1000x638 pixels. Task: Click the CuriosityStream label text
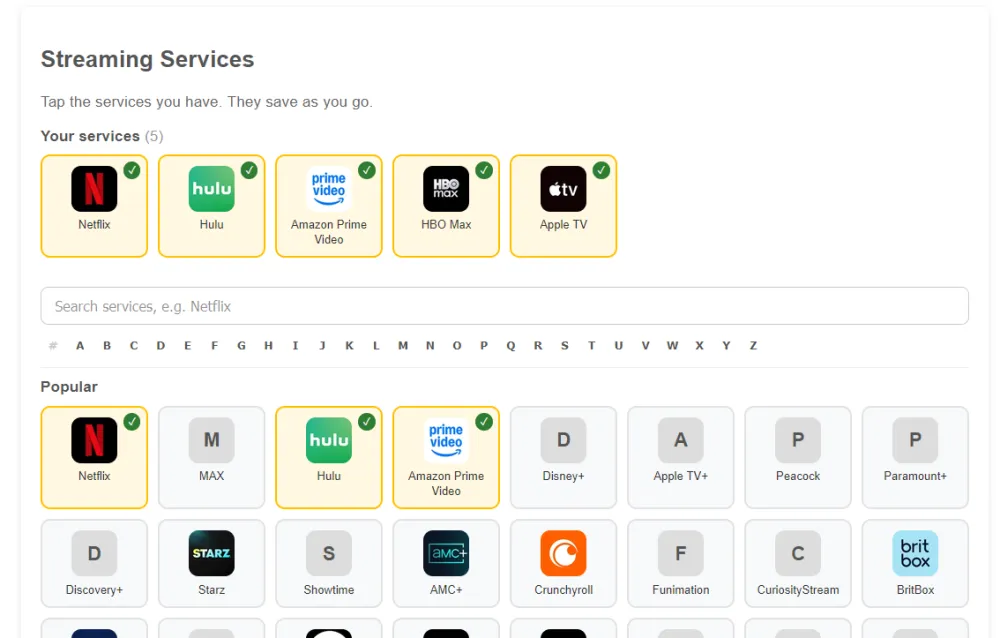(x=798, y=590)
